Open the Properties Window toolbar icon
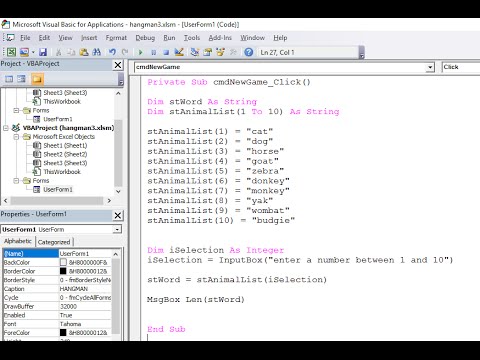This screenshot has height=360, width=480. click(x=208, y=52)
